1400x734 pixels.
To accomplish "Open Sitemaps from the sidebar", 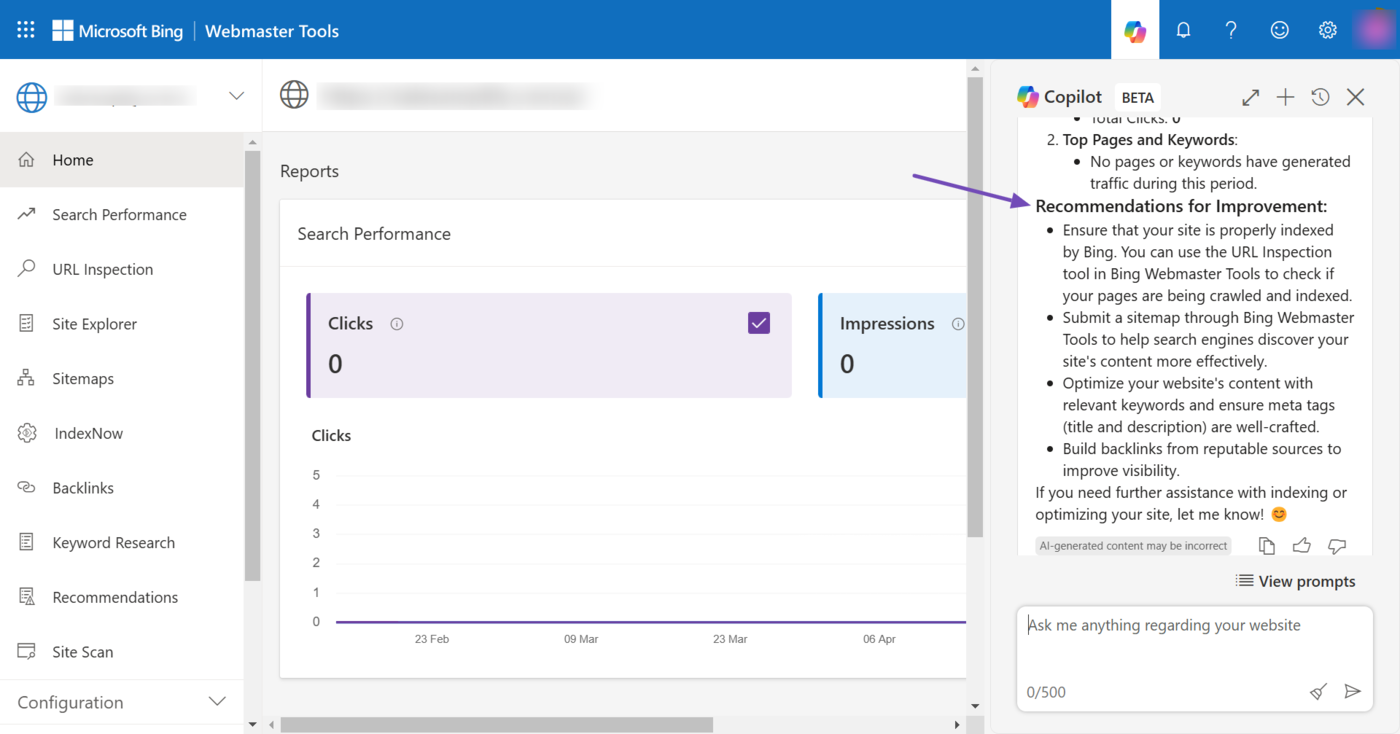I will (83, 378).
